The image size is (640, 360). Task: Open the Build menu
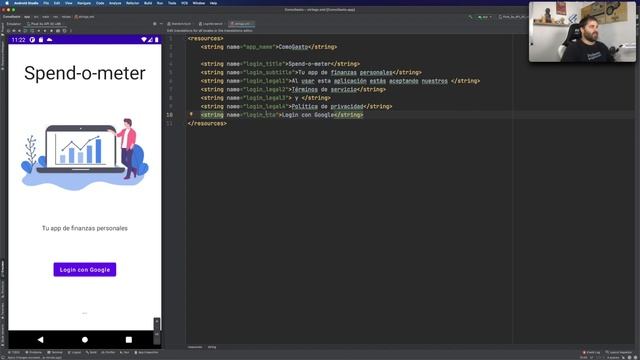(x=148, y=3)
